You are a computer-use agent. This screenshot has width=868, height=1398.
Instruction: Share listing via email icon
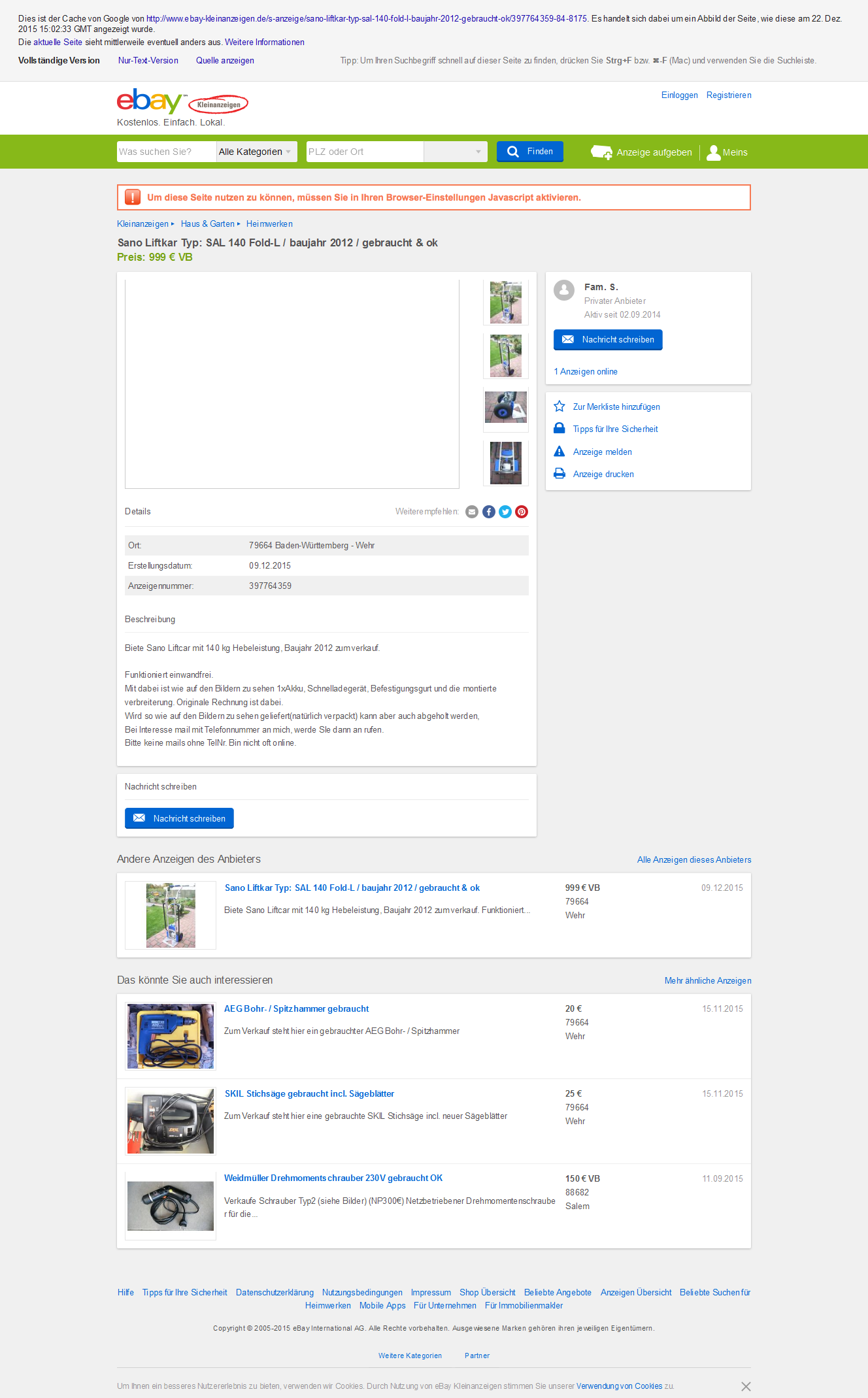472,512
